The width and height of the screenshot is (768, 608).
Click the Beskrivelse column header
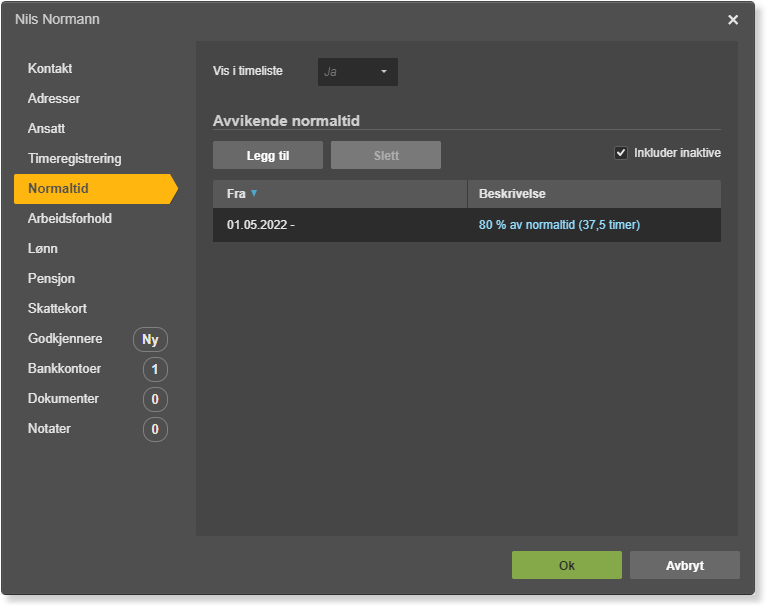click(594, 194)
